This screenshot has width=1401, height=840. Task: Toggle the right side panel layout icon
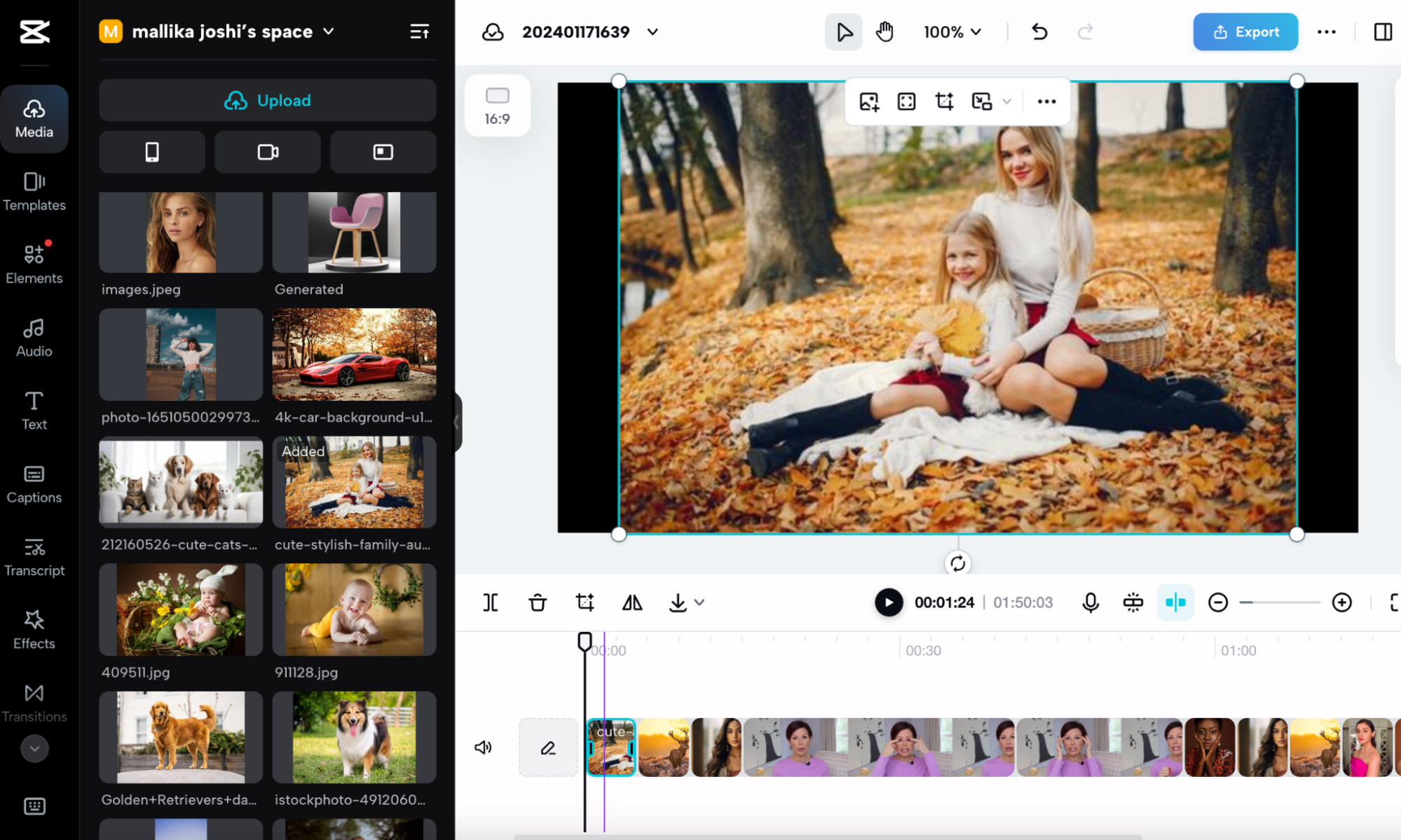[x=1382, y=32]
